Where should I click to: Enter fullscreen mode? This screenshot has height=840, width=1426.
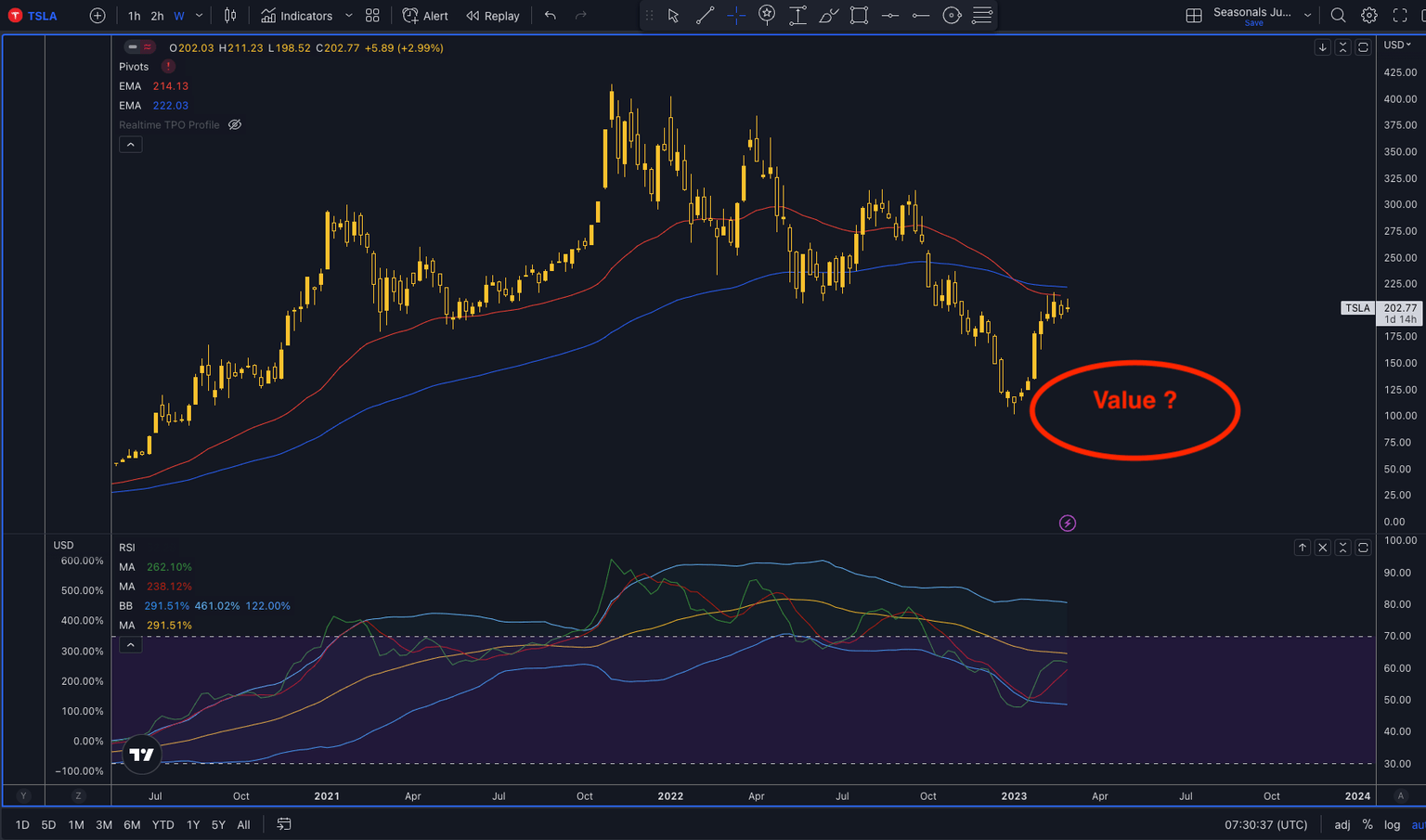(x=1400, y=16)
